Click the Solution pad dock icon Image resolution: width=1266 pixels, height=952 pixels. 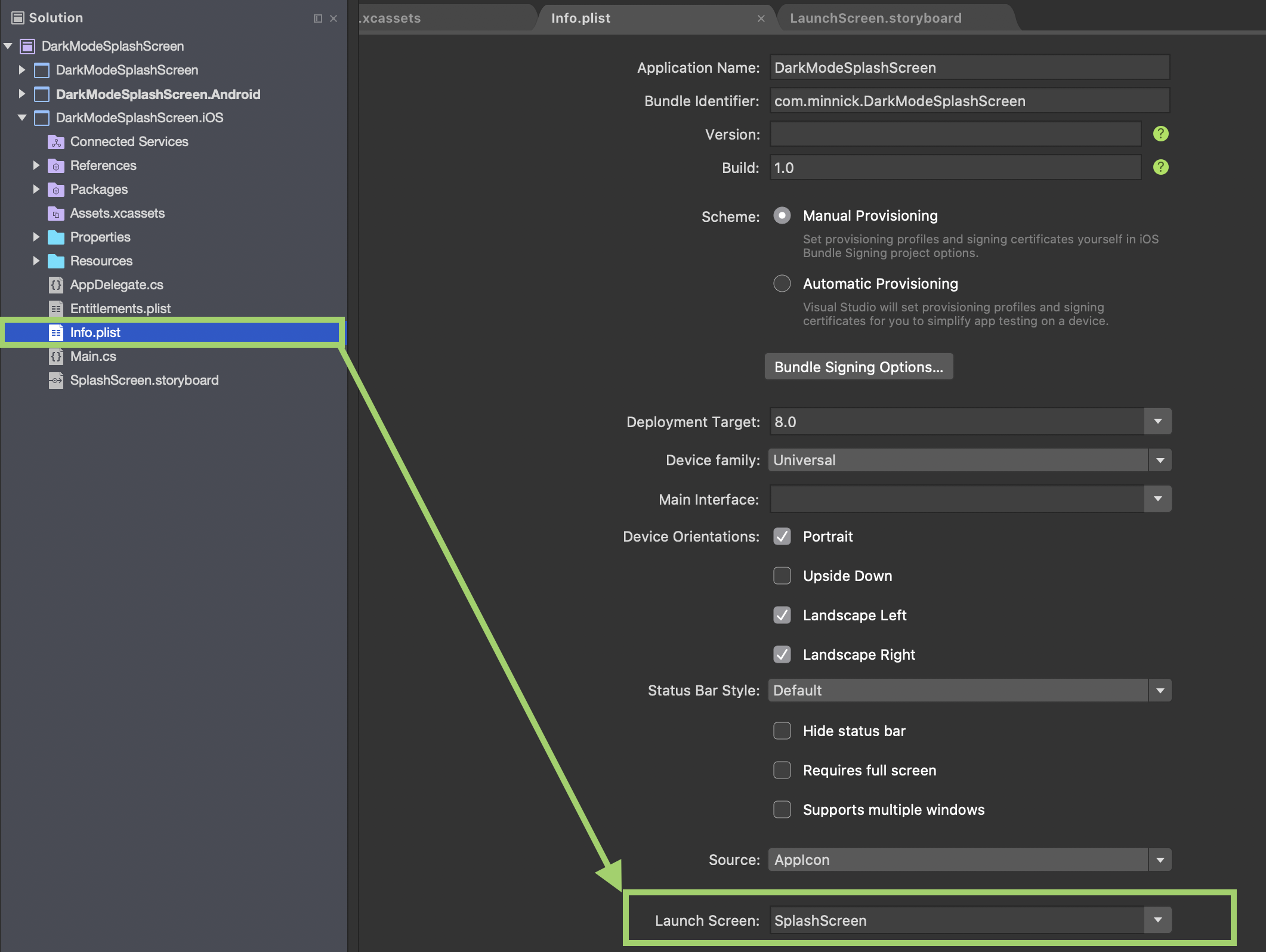point(318,18)
